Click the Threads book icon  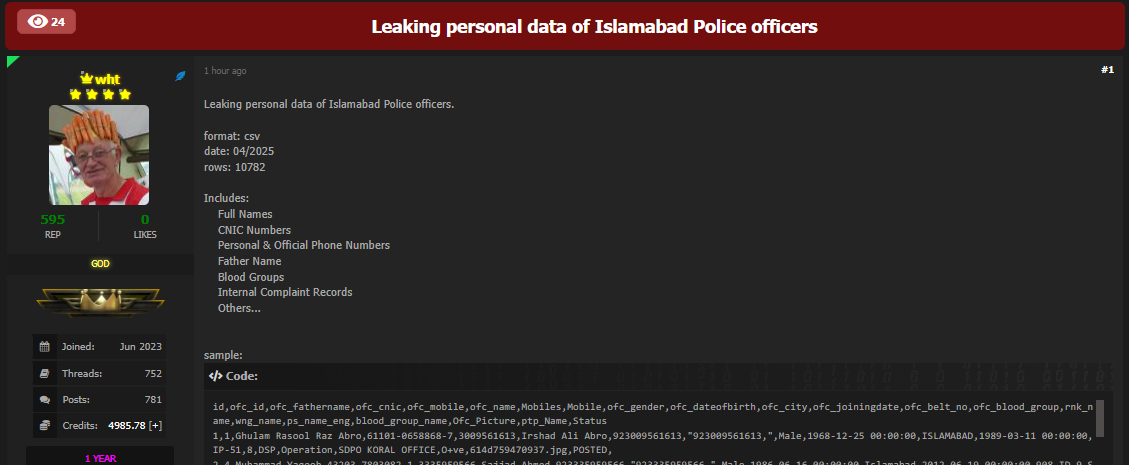[44, 373]
